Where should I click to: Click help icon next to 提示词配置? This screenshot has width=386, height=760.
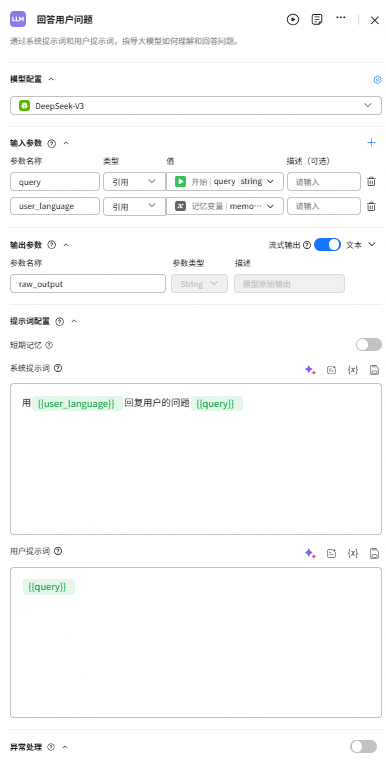click(60, 321)
